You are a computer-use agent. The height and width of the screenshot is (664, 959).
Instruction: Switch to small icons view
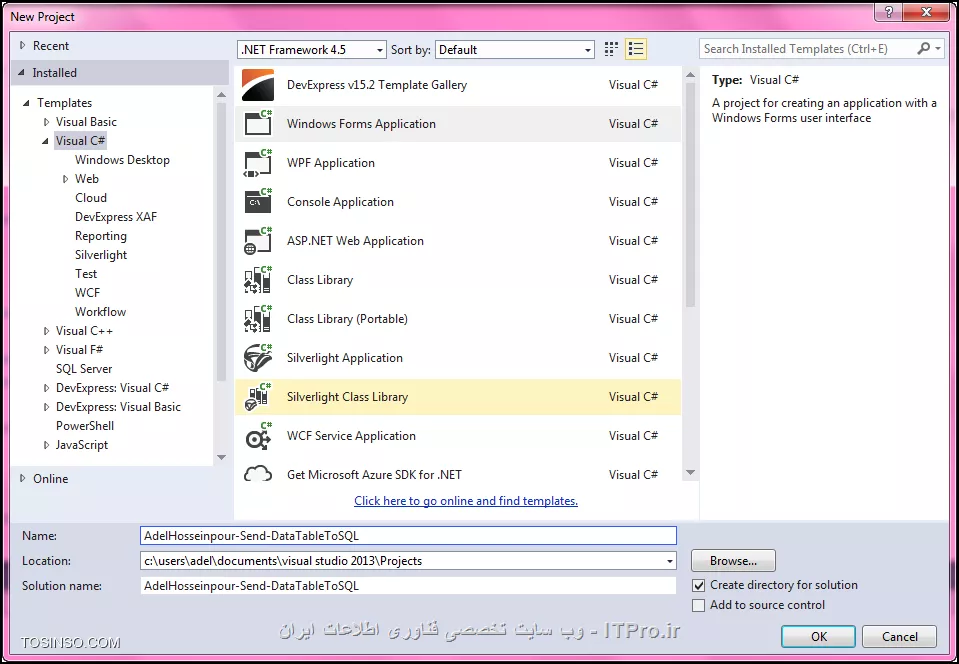coord(611,49)
